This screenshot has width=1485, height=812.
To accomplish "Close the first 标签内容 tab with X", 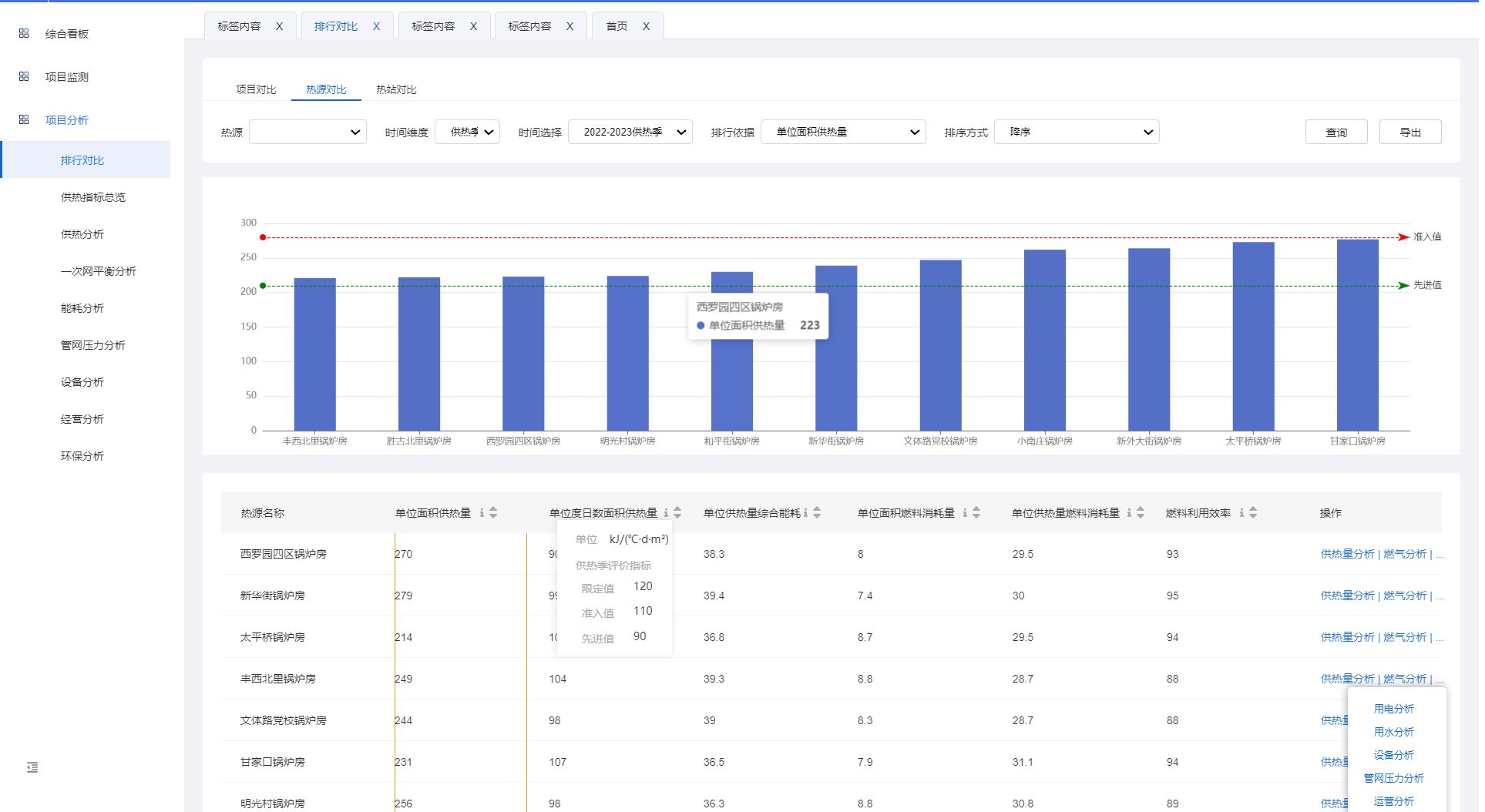I will click(279, 26).
